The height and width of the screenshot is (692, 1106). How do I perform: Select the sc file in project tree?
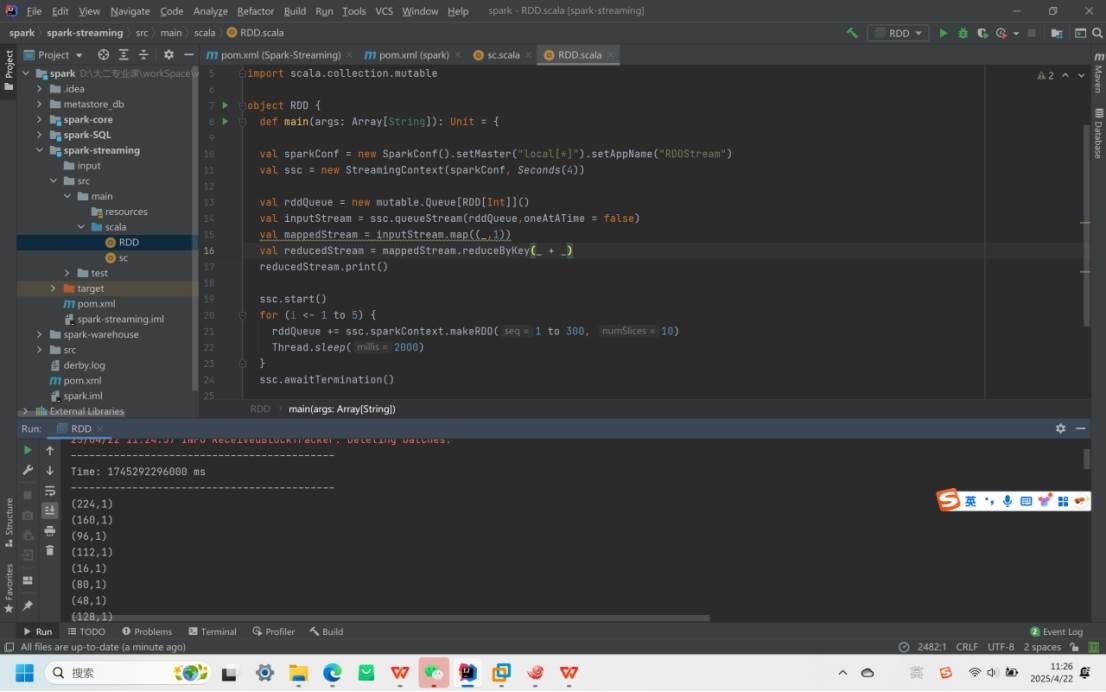[123, 258]
